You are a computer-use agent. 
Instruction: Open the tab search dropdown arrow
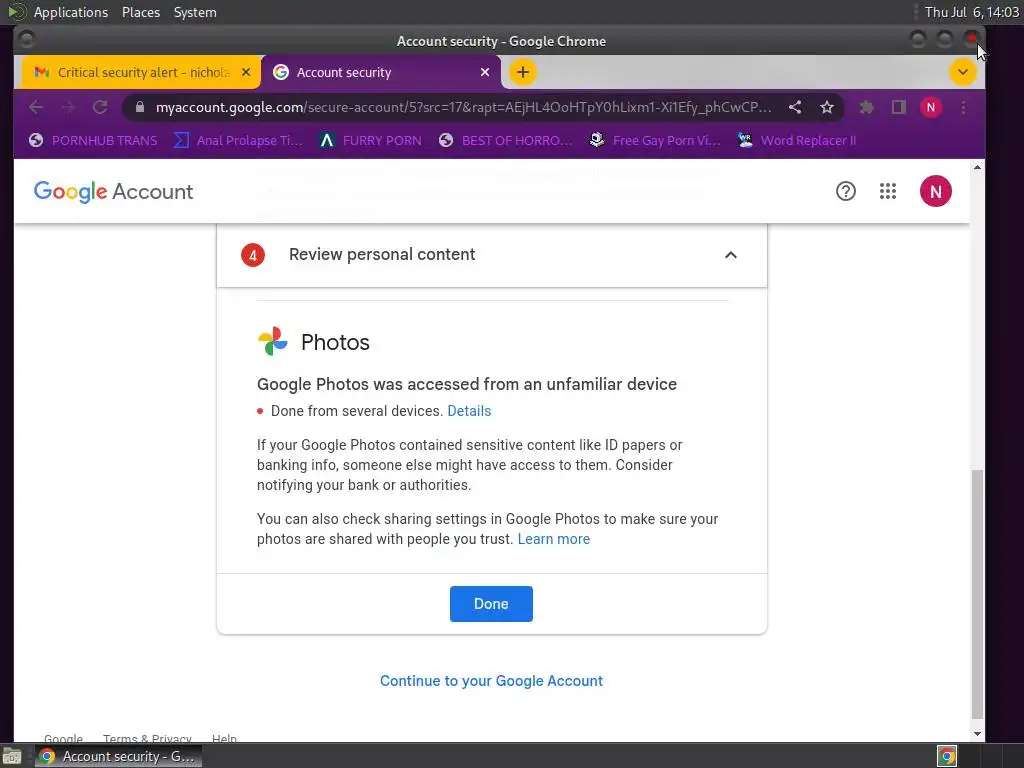[x=963, y=72]
